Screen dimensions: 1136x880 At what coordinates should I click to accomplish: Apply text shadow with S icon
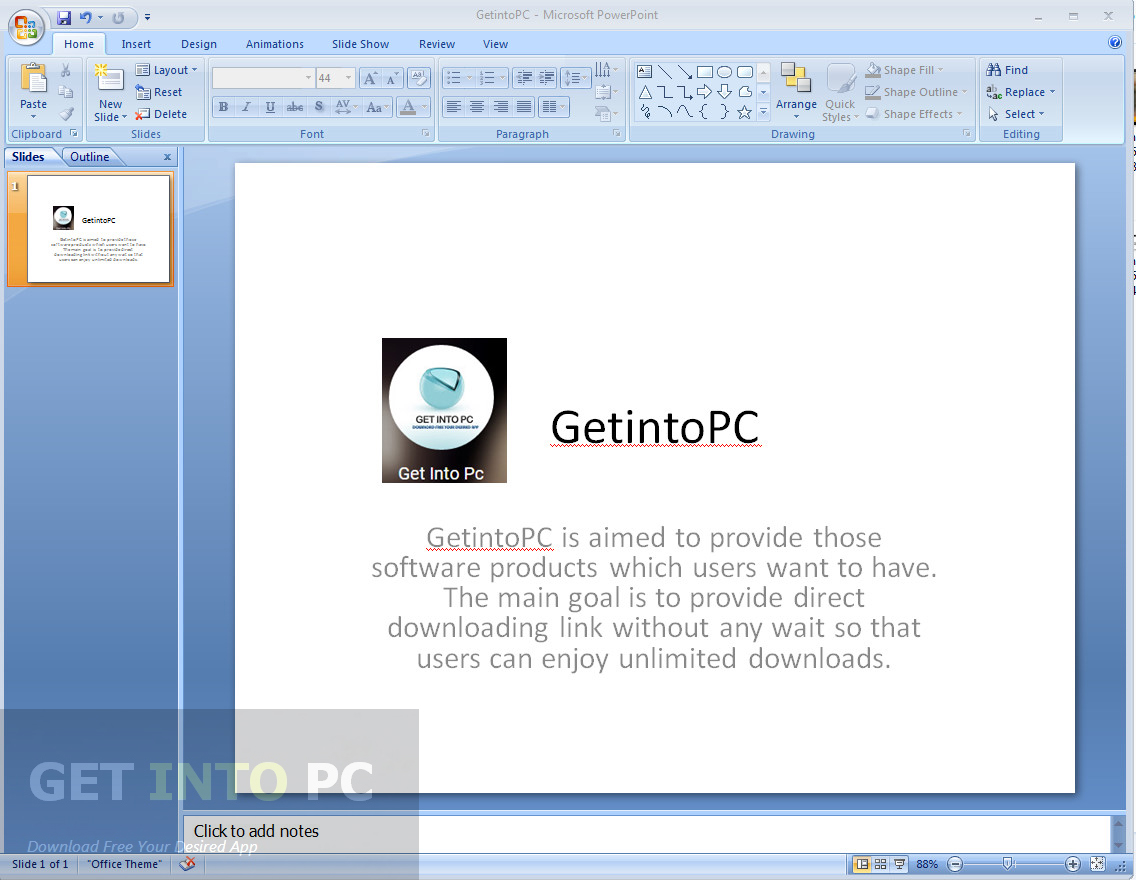[x=319, y=107]
